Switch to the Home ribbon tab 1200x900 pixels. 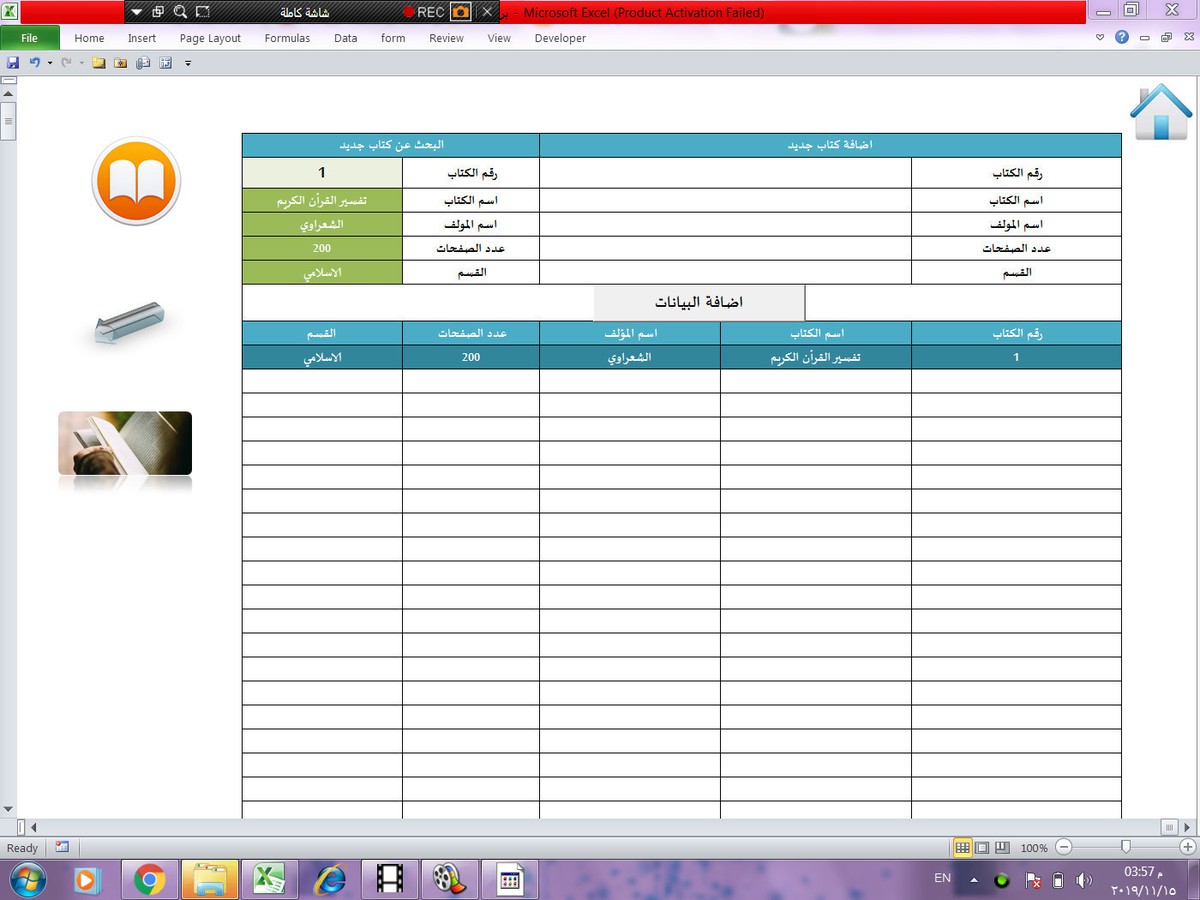[89, 38]
